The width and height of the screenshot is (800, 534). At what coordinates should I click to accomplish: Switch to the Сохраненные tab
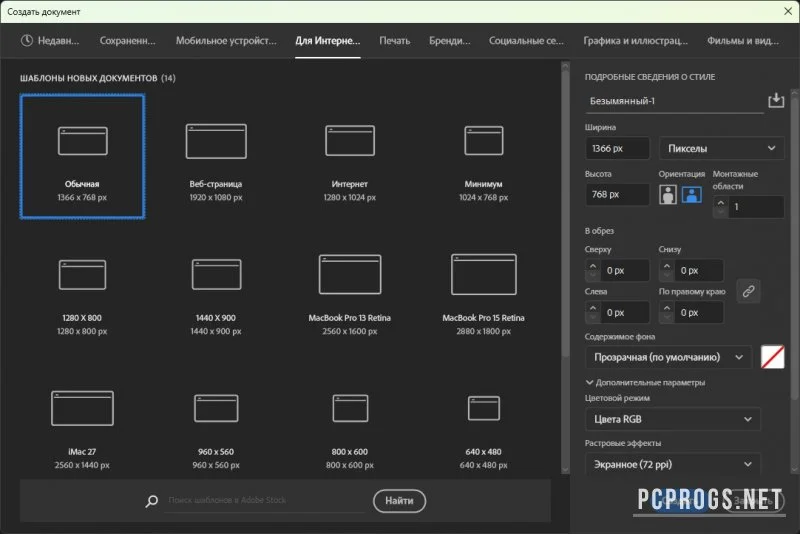[x=128, y=40]
